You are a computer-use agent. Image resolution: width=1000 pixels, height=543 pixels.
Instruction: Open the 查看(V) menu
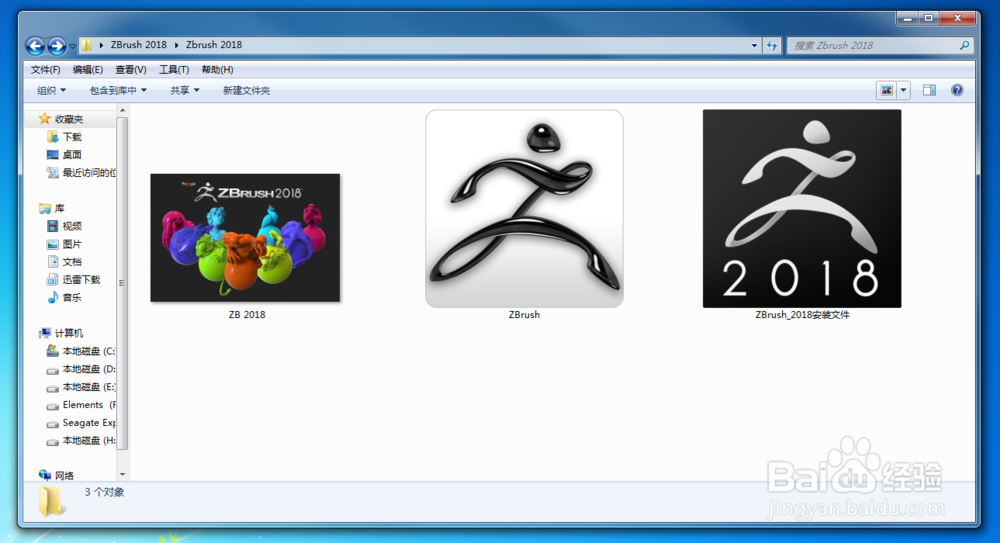[131, 70]
